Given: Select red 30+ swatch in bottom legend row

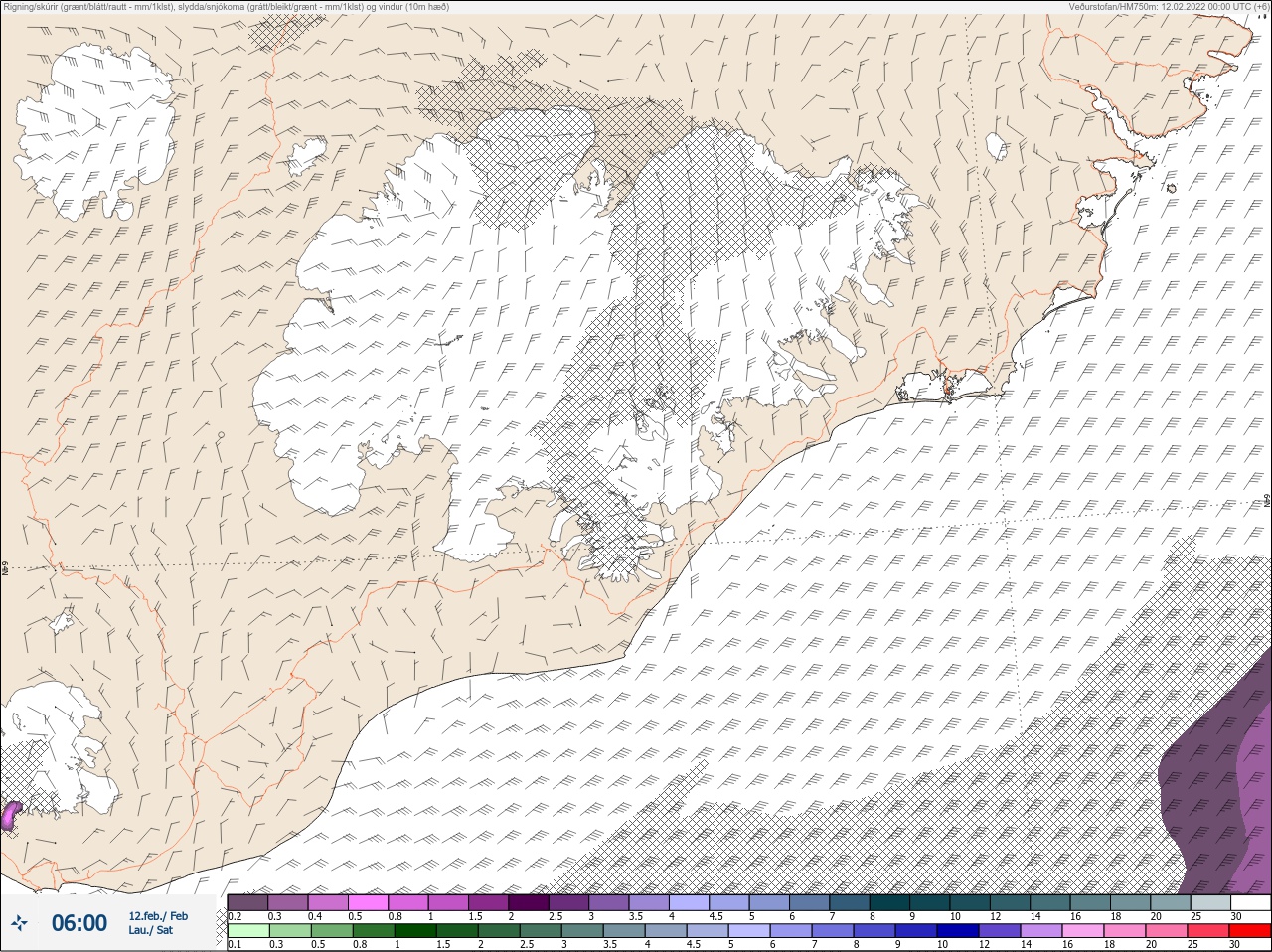Looking at the screenshot, I should 1250,931.
